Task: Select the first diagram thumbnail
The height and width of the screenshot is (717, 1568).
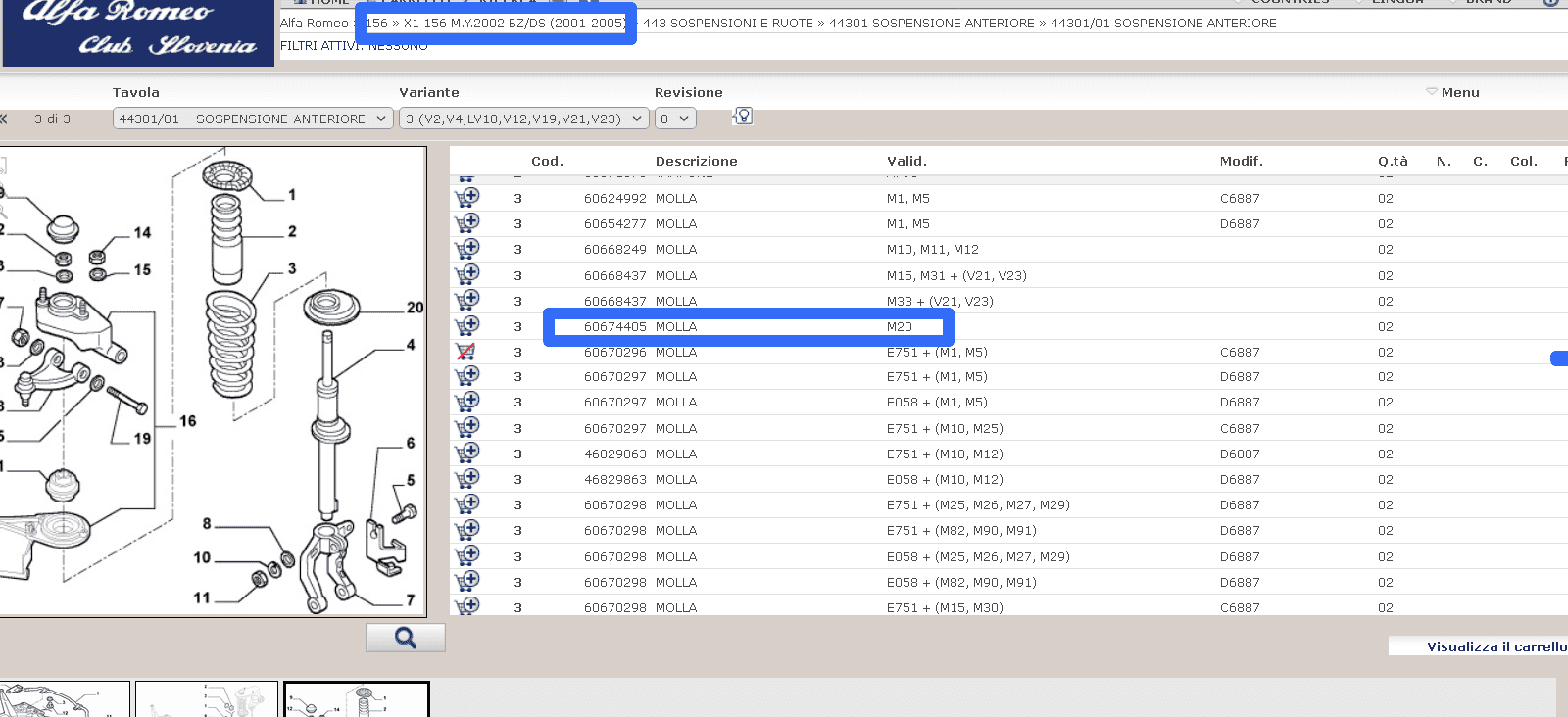Action: 64,699
